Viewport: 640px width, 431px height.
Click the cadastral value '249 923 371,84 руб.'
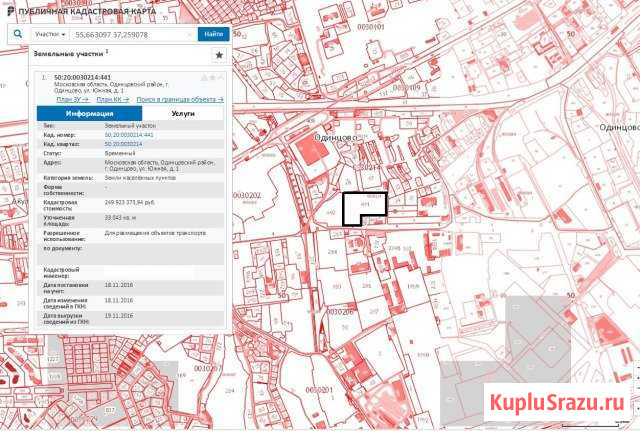[129, 202]
